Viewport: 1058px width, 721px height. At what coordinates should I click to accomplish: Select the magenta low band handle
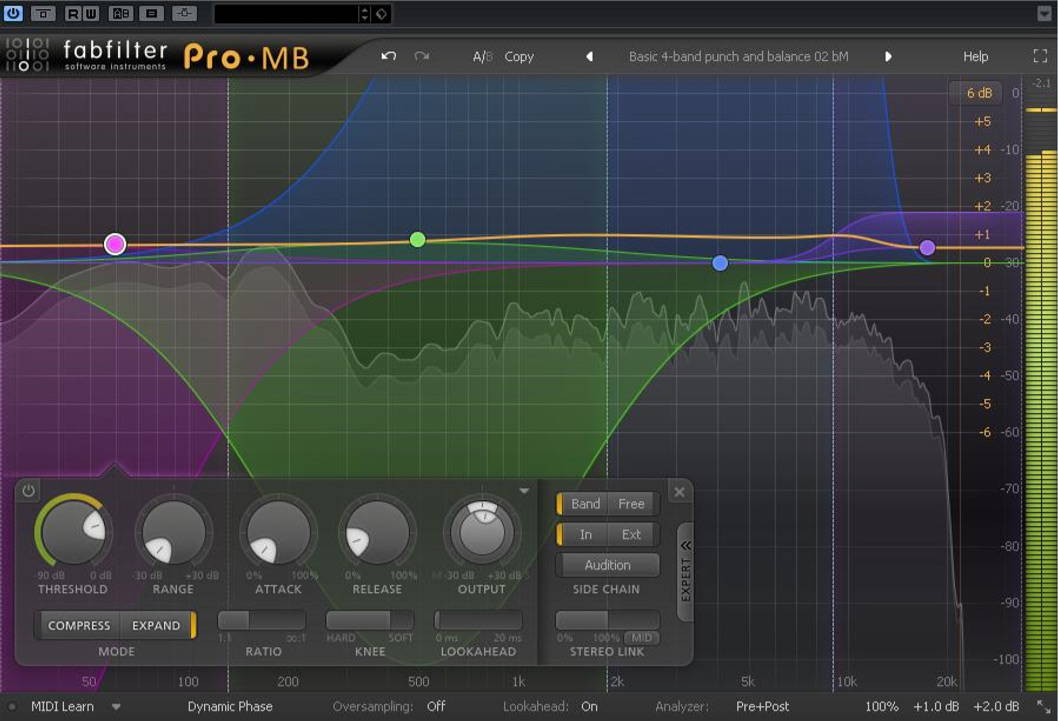tap(115, 243)
